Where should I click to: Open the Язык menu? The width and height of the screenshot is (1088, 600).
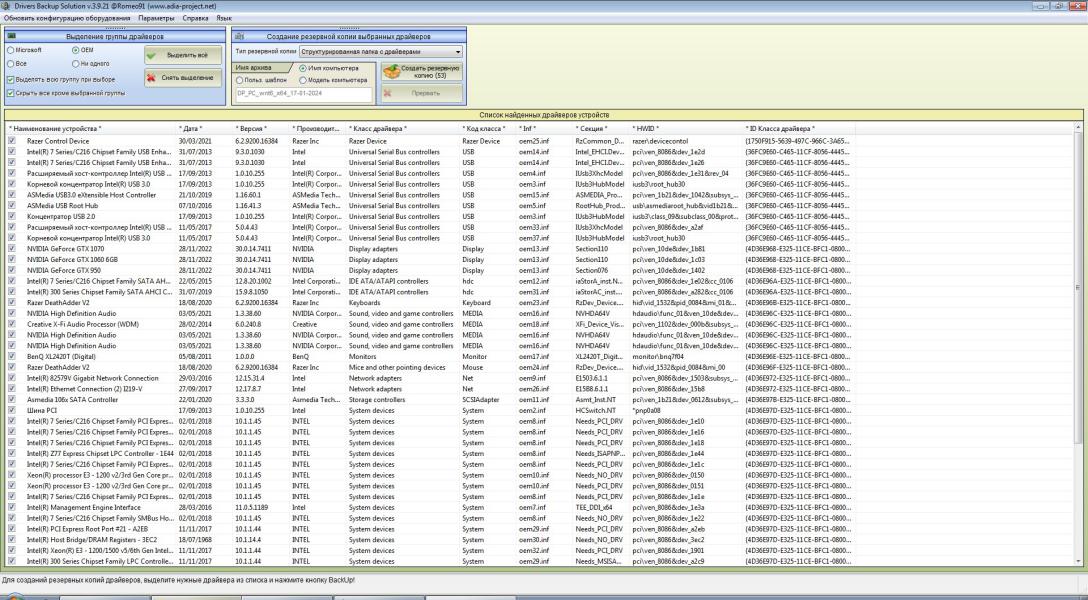click(223, 18)
